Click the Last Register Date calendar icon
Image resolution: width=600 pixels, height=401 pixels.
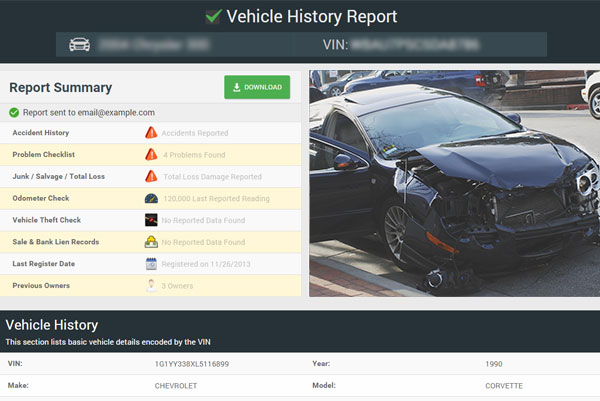click(x=151, y=263)
